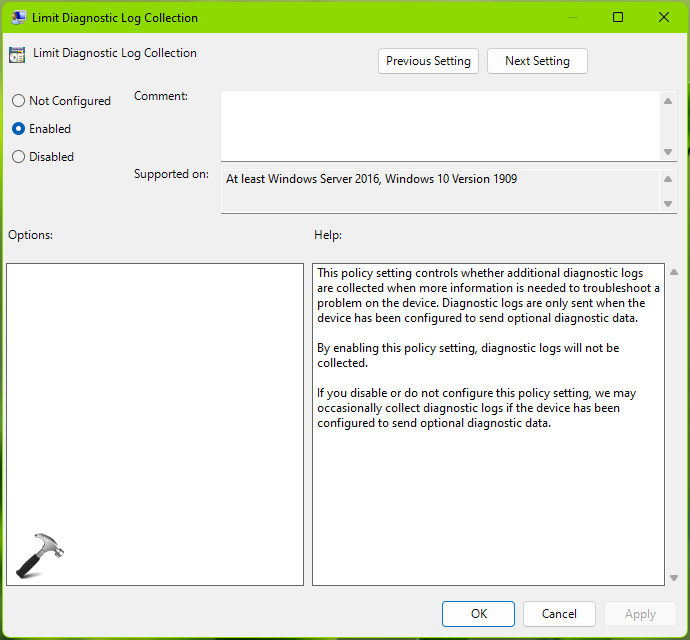This screenshot has width=690, height=640.
Task: Go to the Previous Setting
Action: [428, 61]
